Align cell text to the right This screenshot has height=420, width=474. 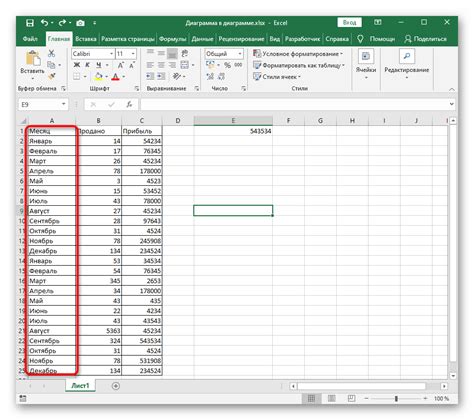coord(172,65)
